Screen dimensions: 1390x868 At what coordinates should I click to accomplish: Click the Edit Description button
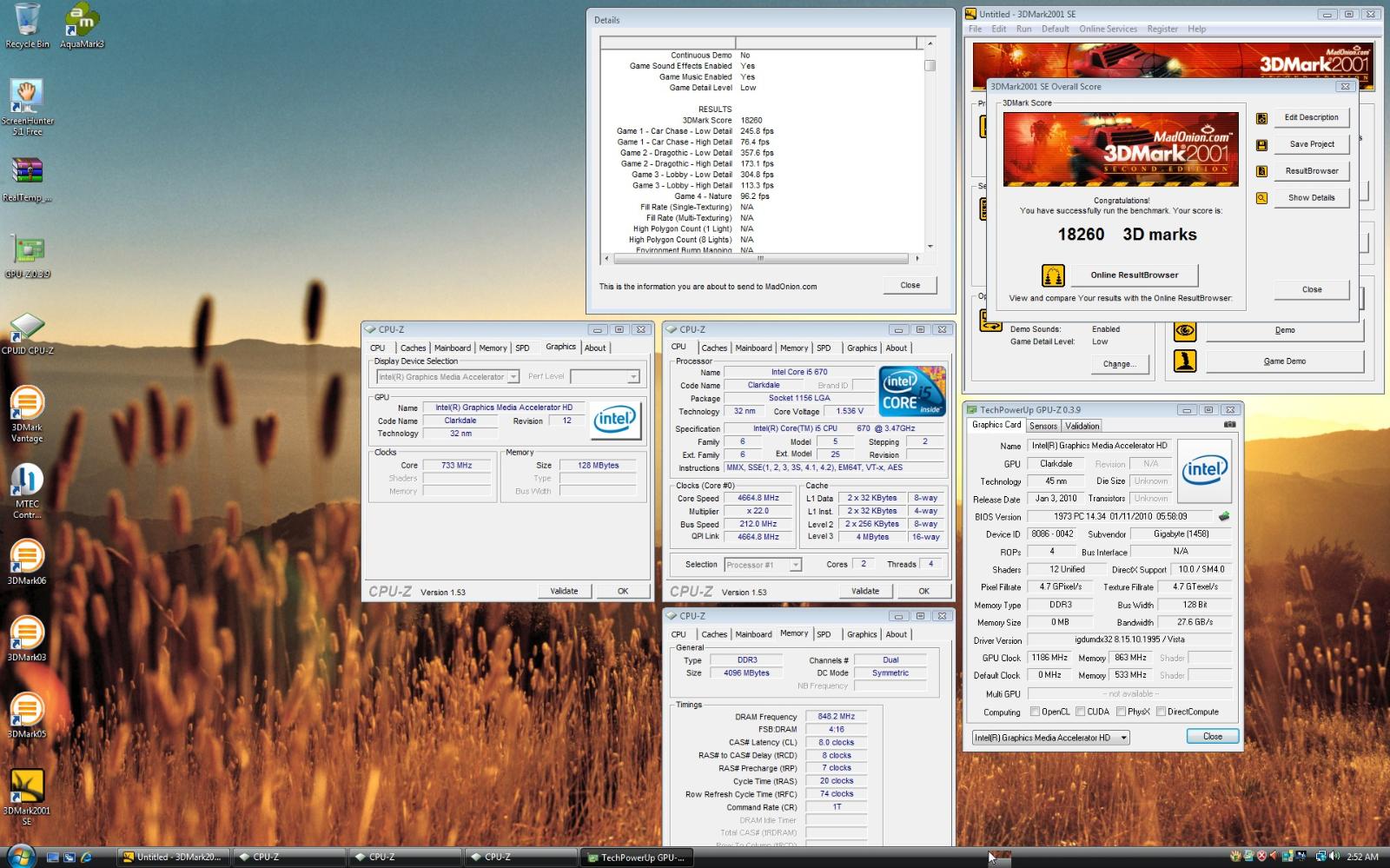point(1311,117)
